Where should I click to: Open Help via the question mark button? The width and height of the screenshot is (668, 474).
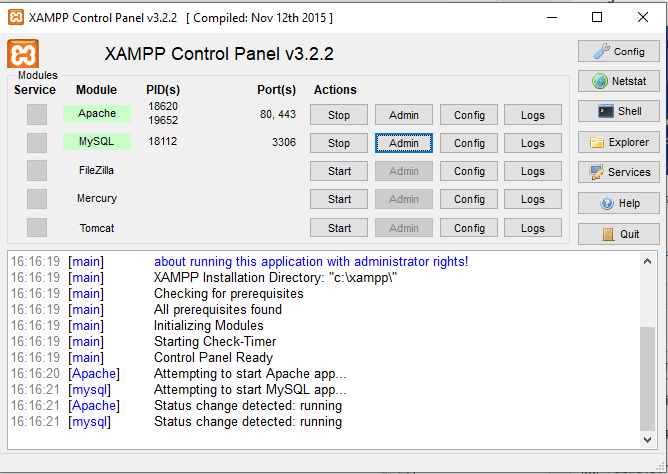pos(619,203)
